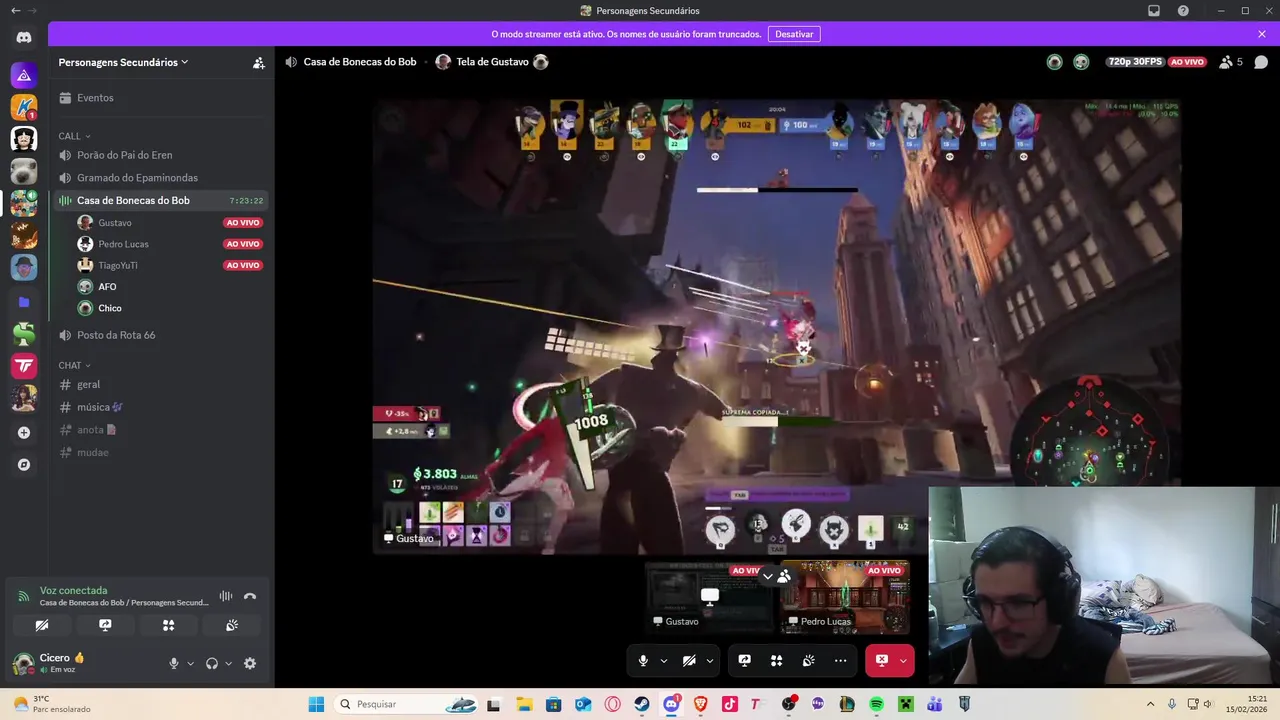
Task: Open the geral text channel
Action: click(160, 384)
